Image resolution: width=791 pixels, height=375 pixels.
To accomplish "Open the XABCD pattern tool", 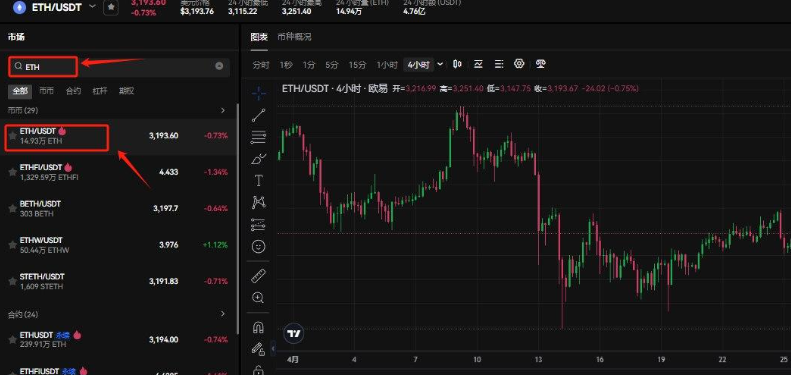I will tap(259, 202).
